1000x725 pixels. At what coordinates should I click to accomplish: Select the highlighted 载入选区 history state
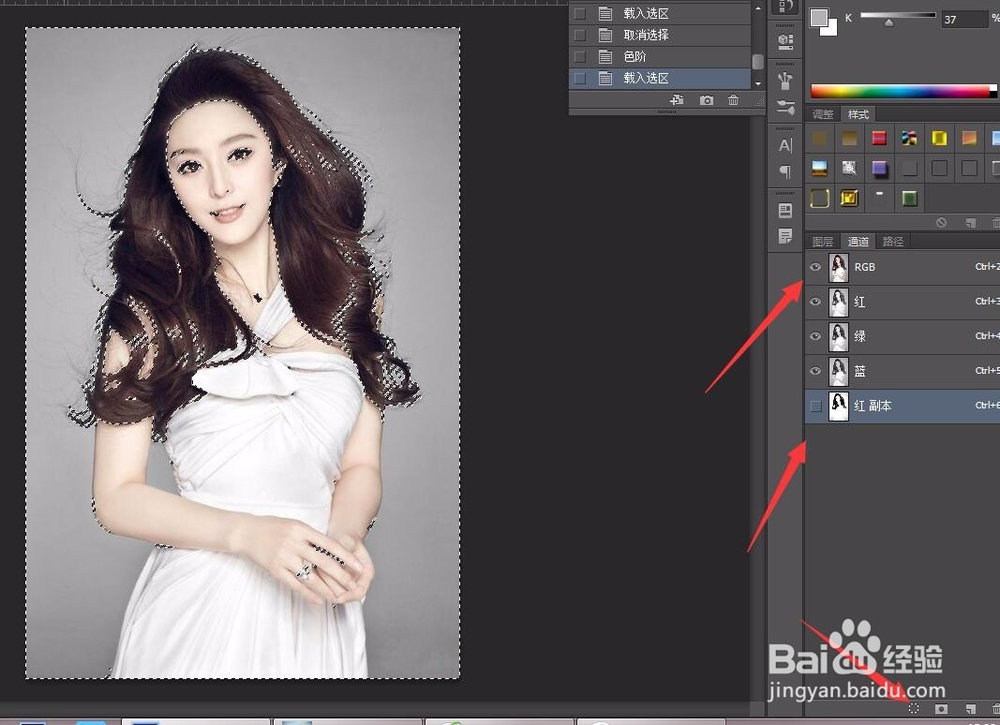click(659, 78)
